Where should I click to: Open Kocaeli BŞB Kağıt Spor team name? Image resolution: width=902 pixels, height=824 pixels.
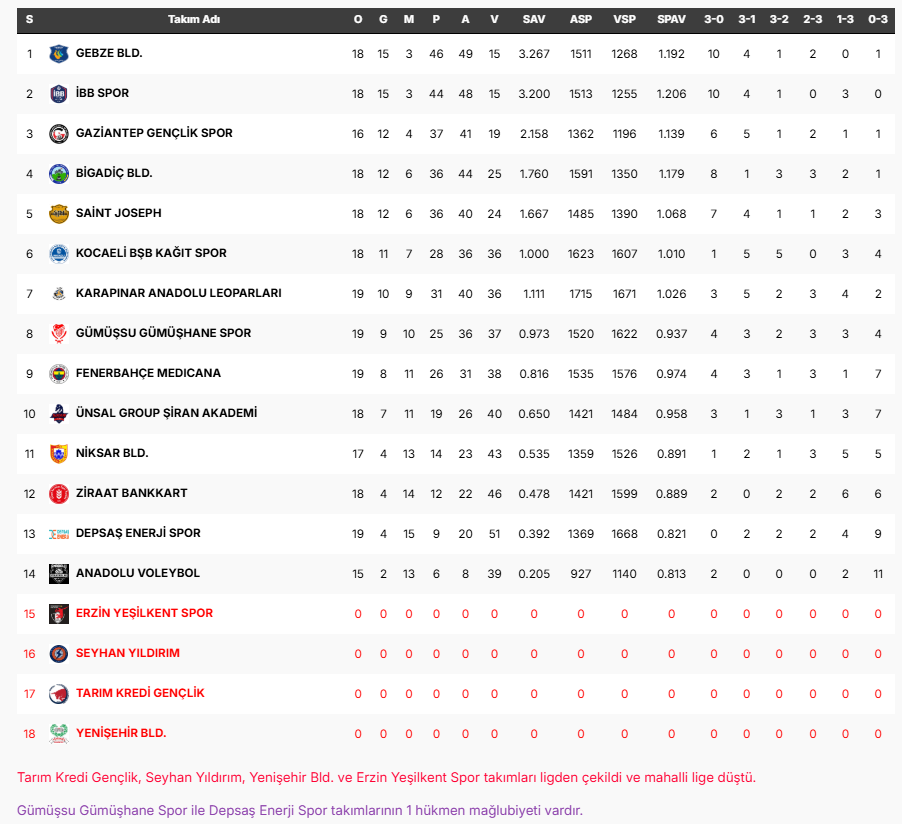(x=151, y=253)
